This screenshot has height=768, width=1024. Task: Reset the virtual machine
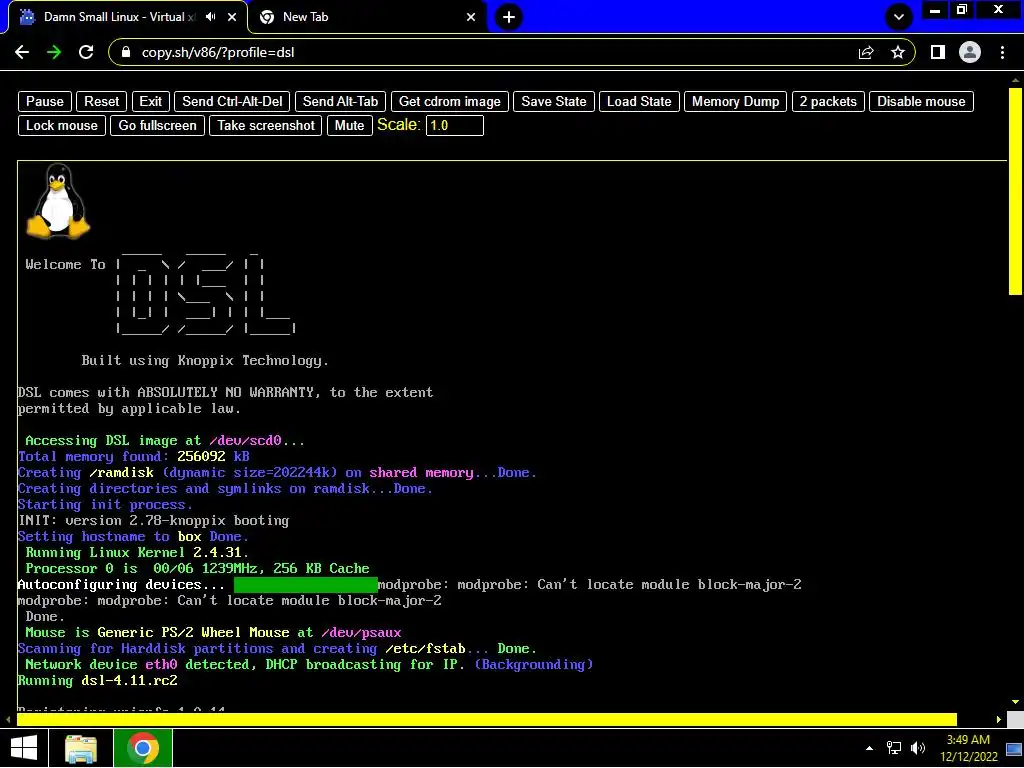point(101,101)
